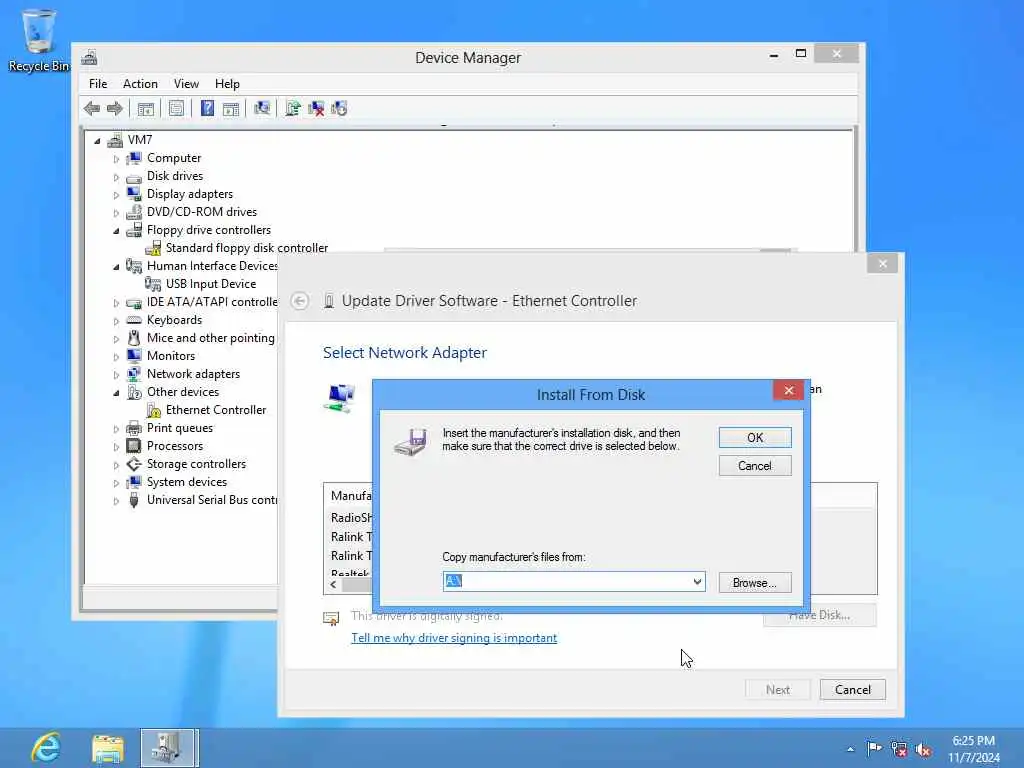Click OK in Install From Disk dialog
The height and width of the screenshot is (768, 1024).
755,438
